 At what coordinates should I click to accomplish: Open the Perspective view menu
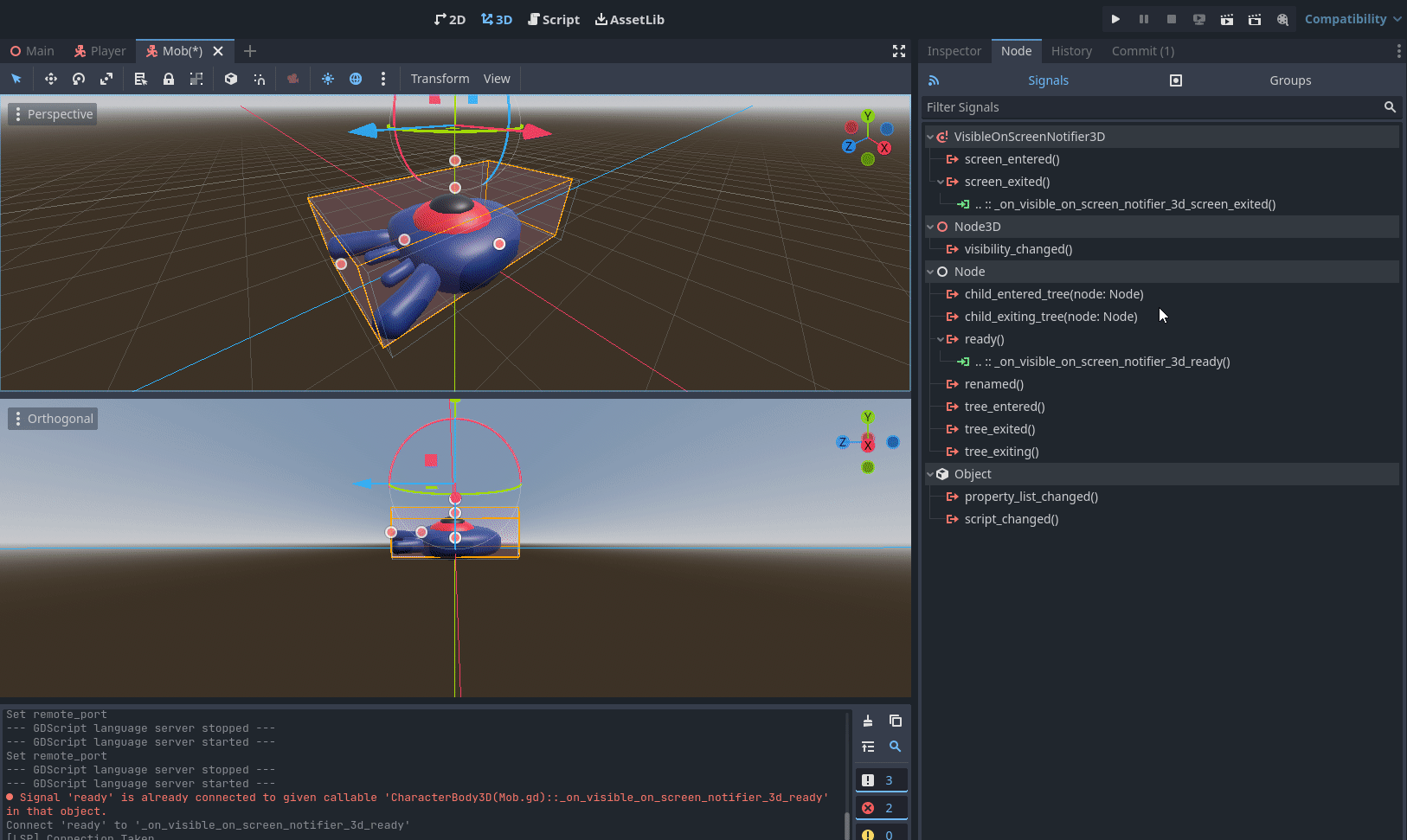pyautogui.click(x=52, y=113)
